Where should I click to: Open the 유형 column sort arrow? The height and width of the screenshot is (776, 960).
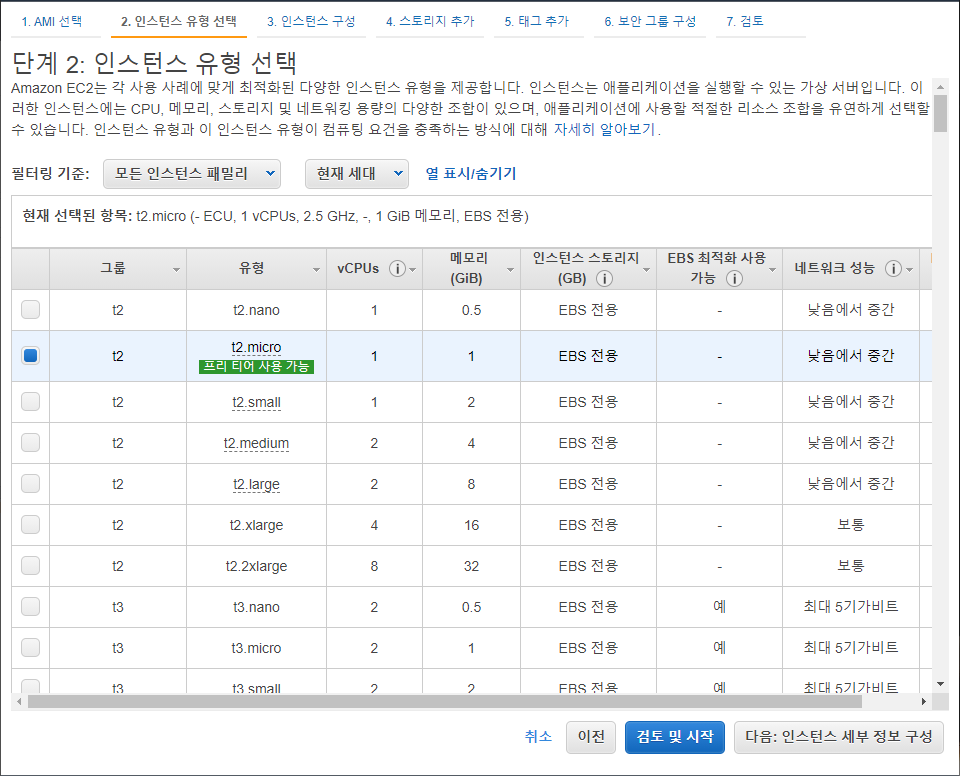click(317, 269)
